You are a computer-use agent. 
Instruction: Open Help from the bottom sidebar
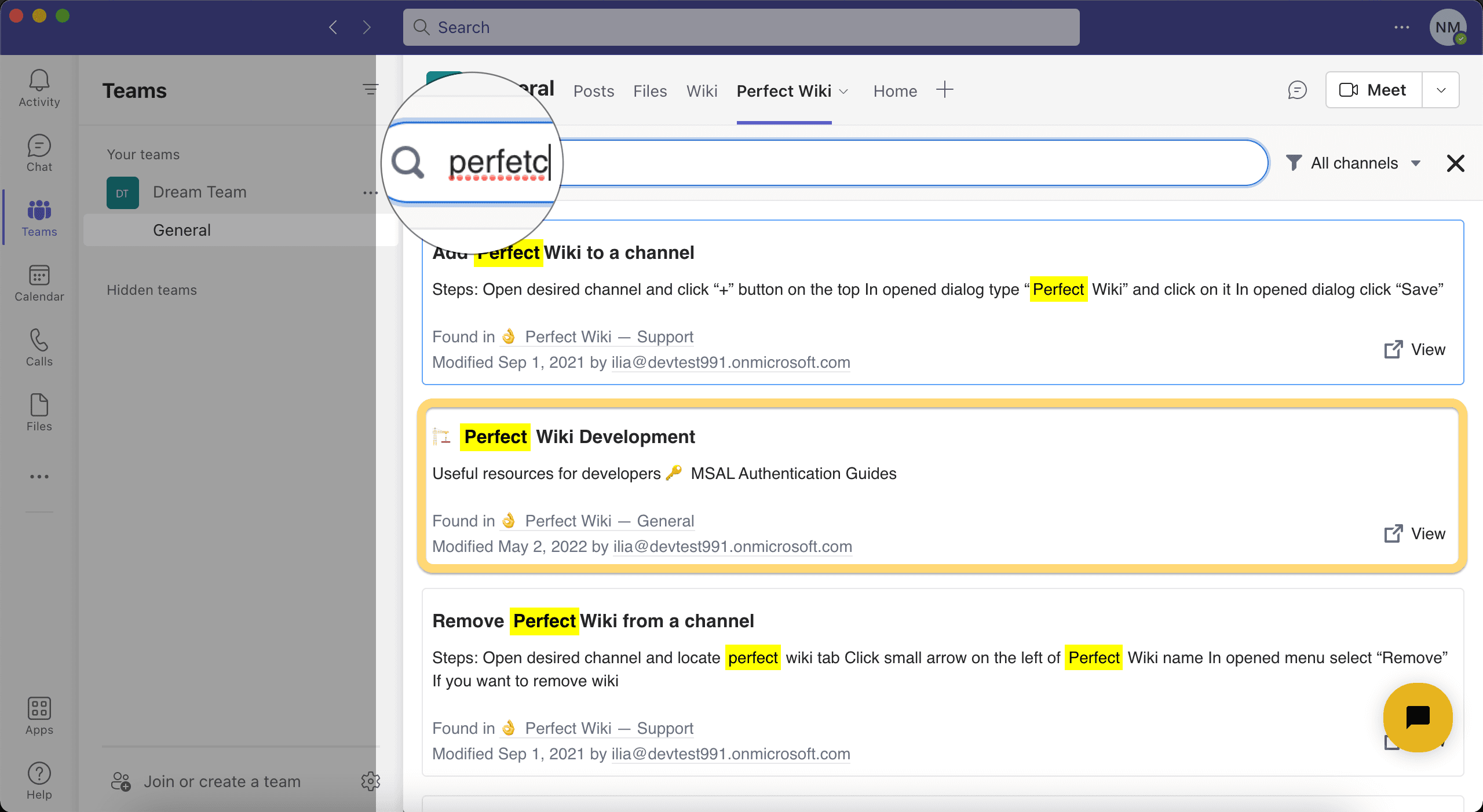pyautogui.click(x=38, y=781)
